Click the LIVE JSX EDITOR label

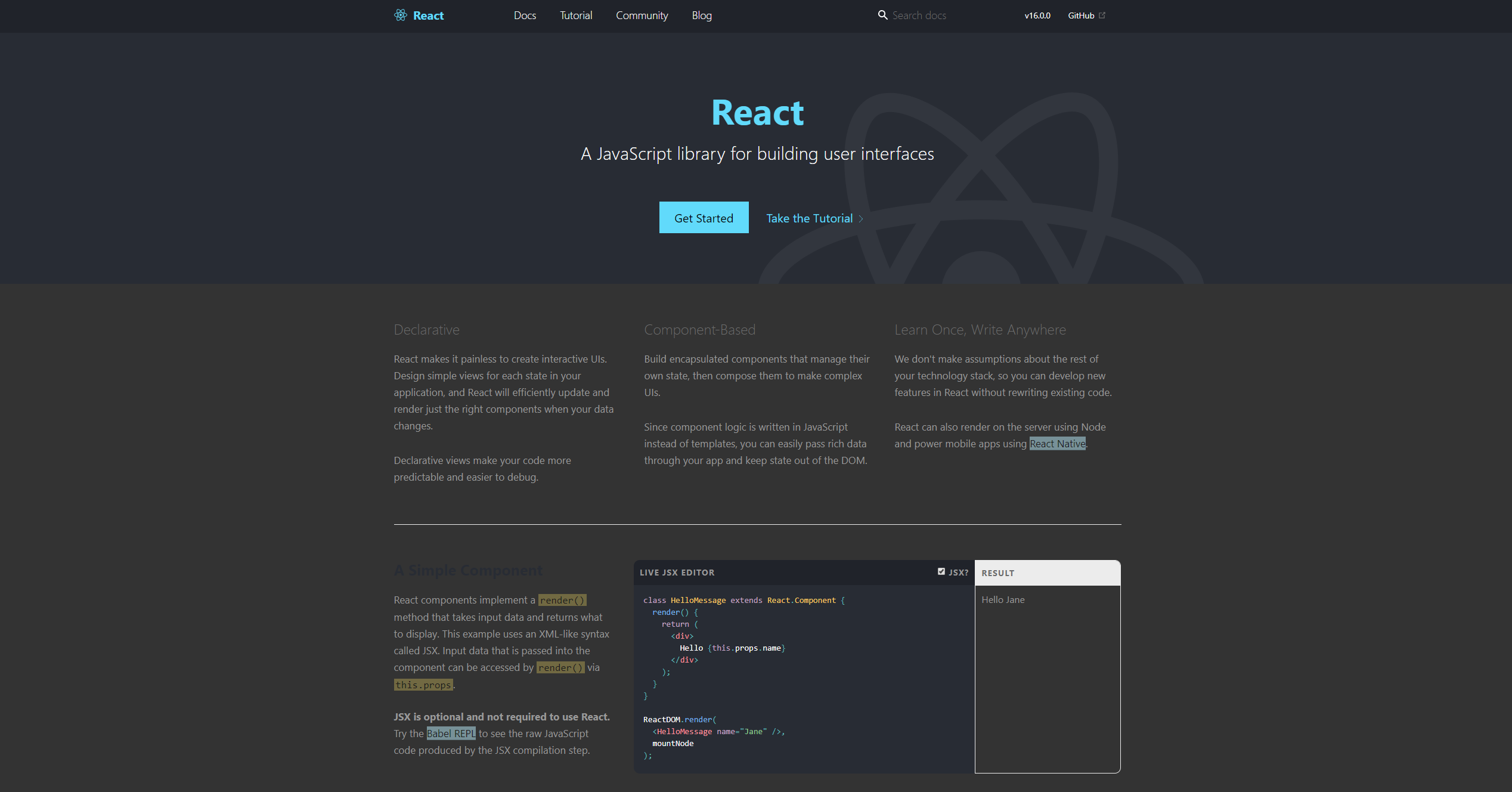[677, 573]
